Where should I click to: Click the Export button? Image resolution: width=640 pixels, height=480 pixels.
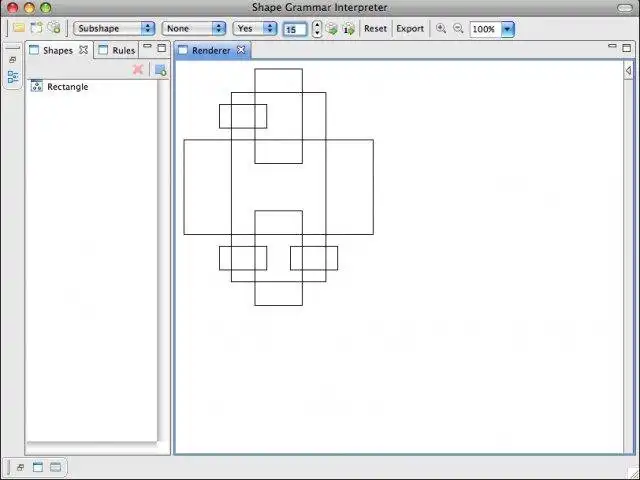click(x=410, y=29)
